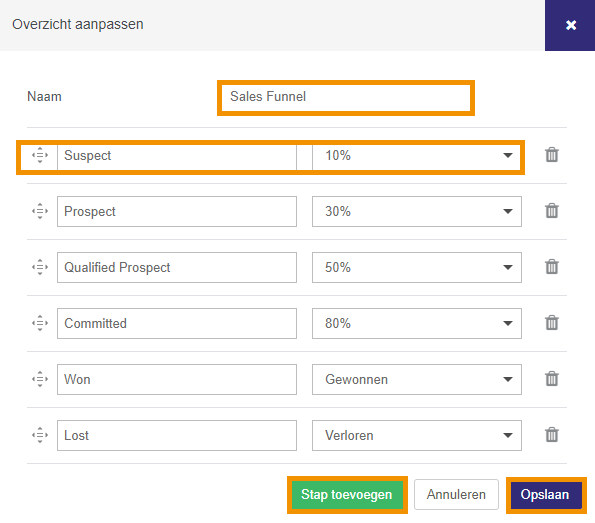Viewport: 595px width, 523px height.
Task: Click the drag handle of Qualified Prospect row
Action: pyautogui.click(x=40, y=267)
